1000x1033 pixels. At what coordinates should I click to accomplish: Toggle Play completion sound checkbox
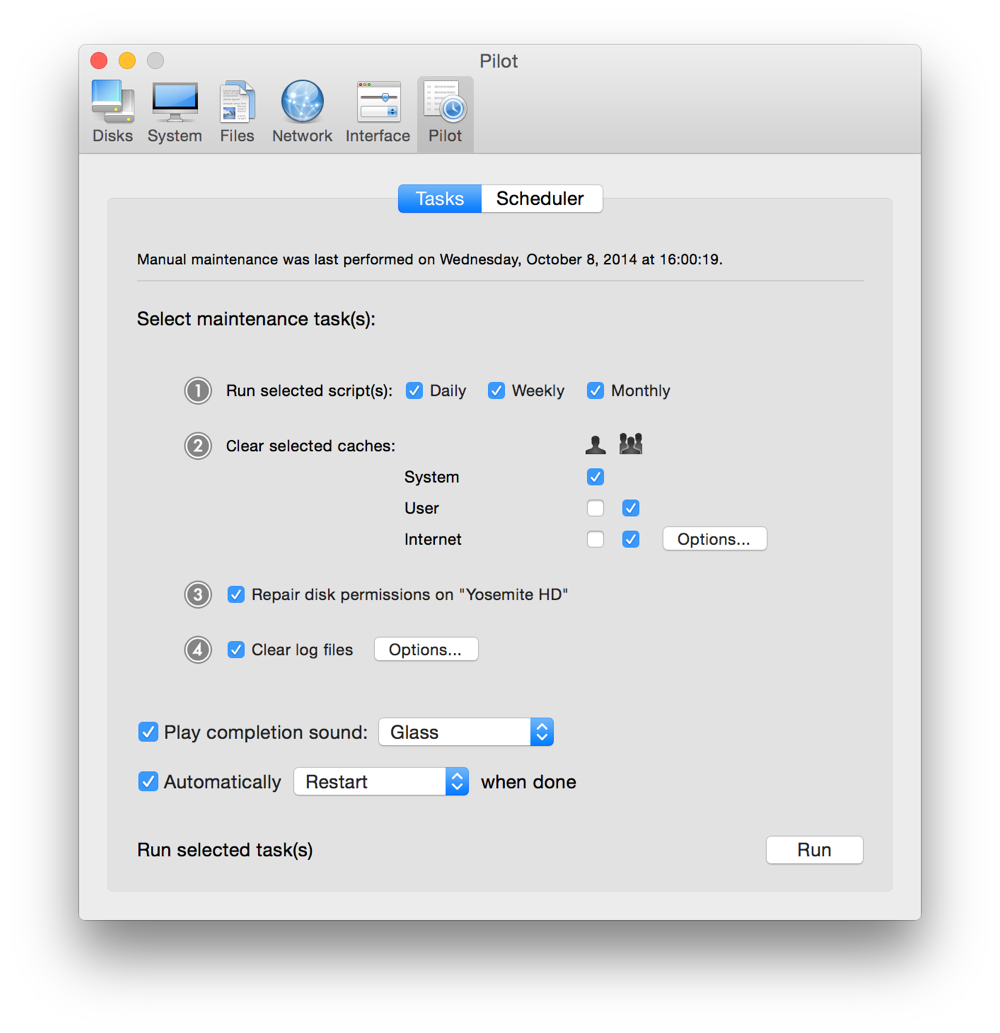pos(148,732)
